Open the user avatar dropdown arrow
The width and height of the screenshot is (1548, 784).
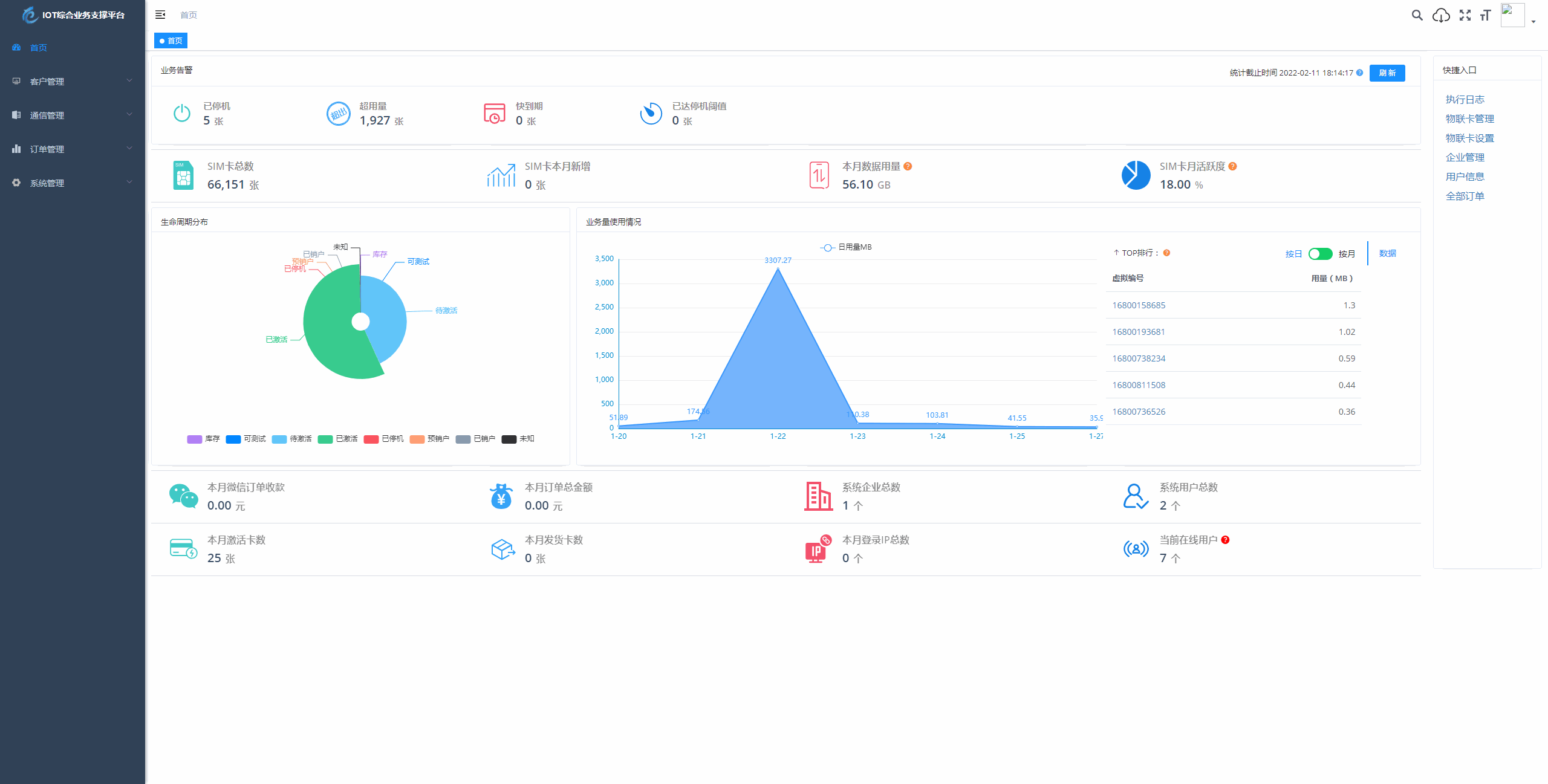(x=1533, y=22)
